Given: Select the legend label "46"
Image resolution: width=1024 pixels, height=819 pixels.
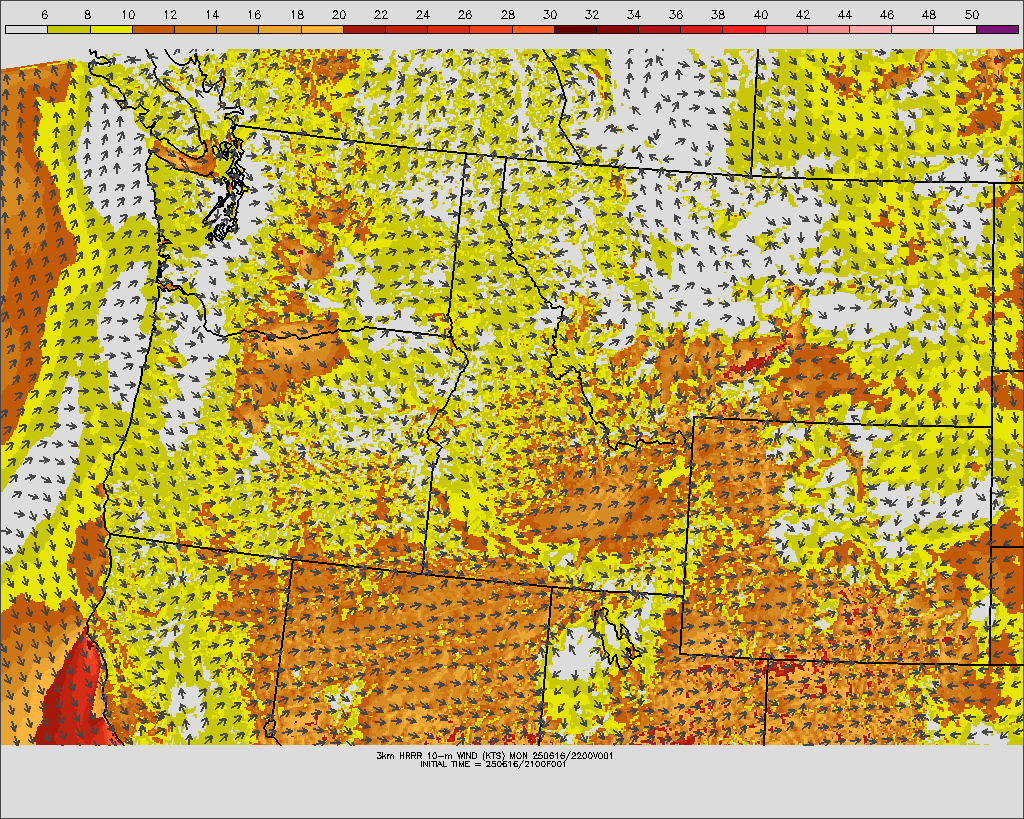Looking at the screenshot, I should pyautogui.click(x=887, y=14).
